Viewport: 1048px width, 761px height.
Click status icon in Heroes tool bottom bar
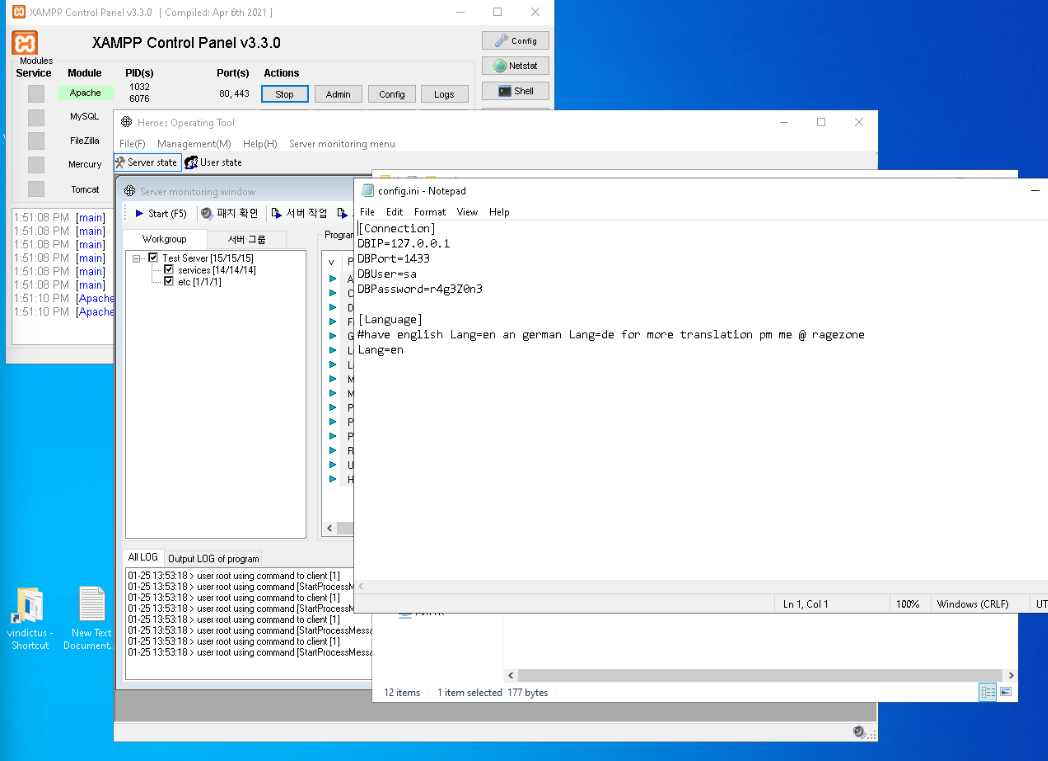[x=860, y=732]
